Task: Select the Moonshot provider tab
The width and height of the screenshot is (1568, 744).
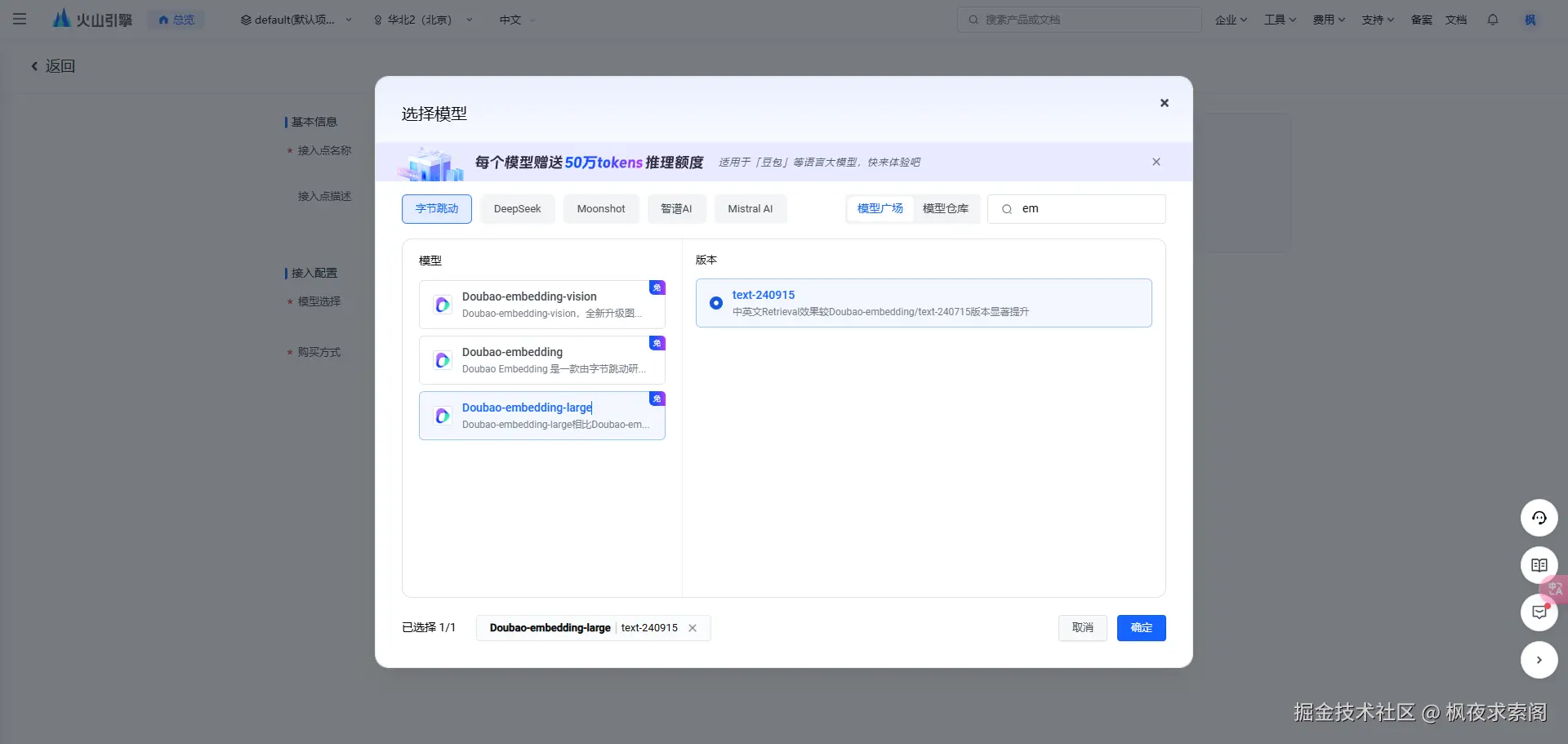Action: [601, 209]
